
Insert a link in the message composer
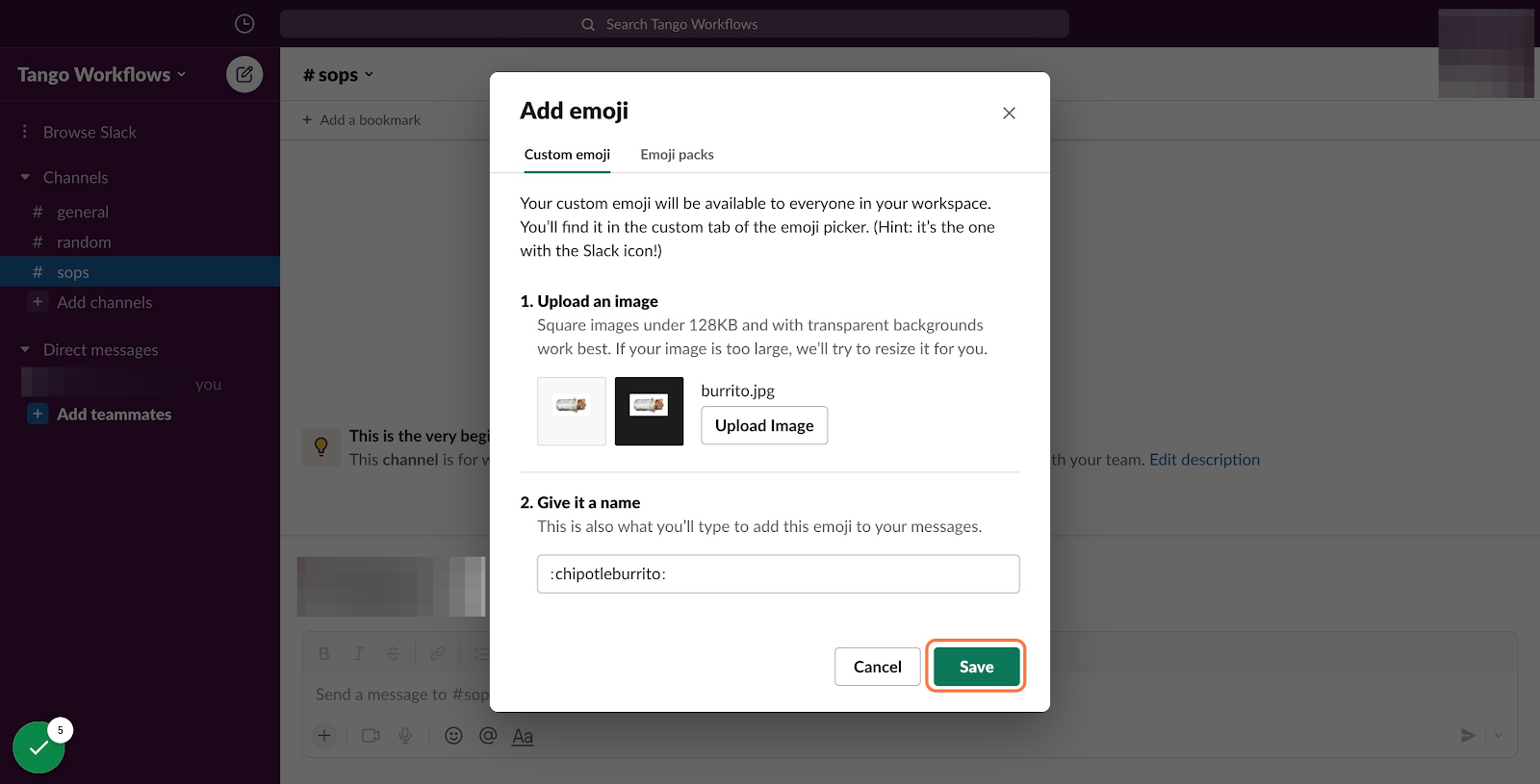[x=438, y=654]
